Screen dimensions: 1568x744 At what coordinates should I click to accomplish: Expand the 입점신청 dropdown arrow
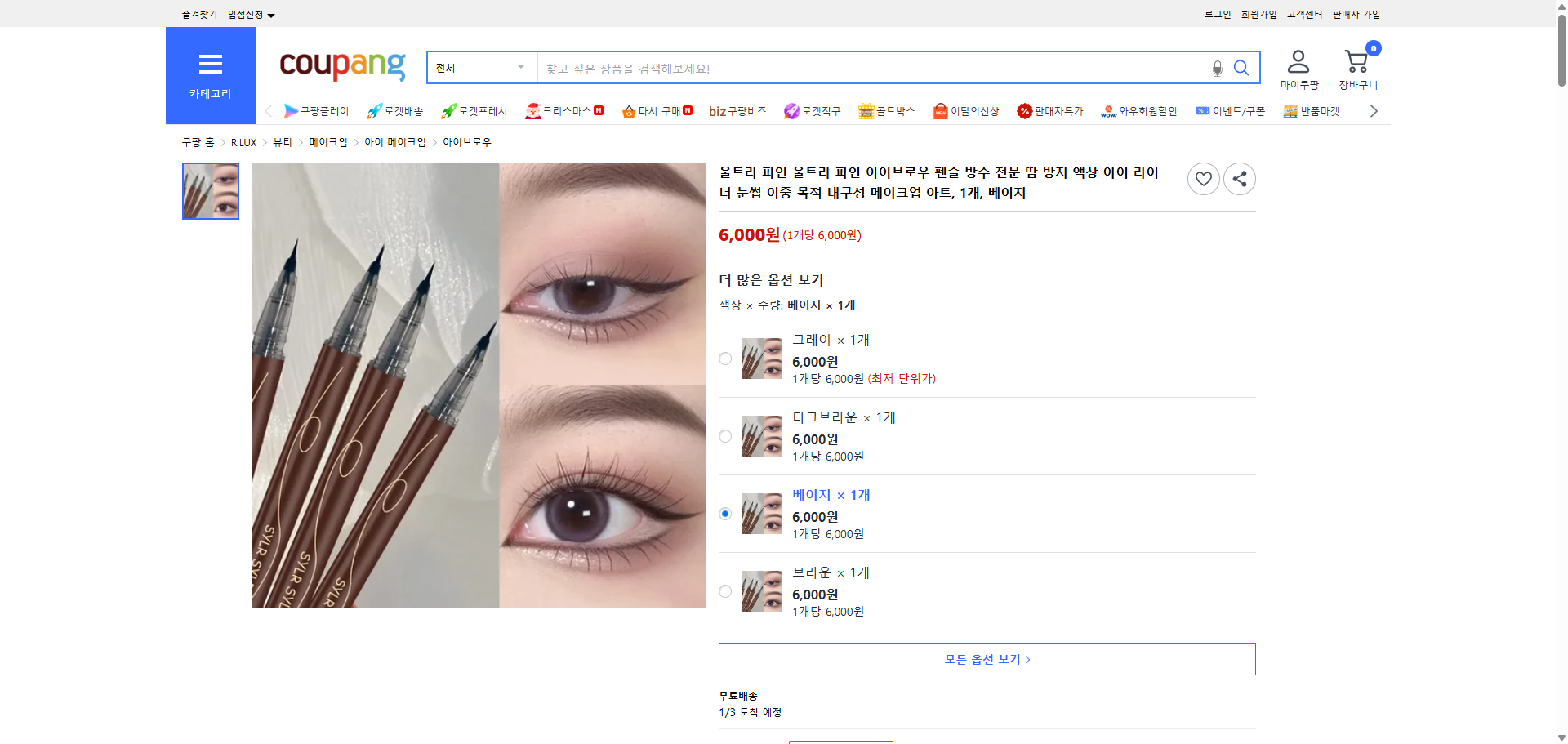point(272,14)
